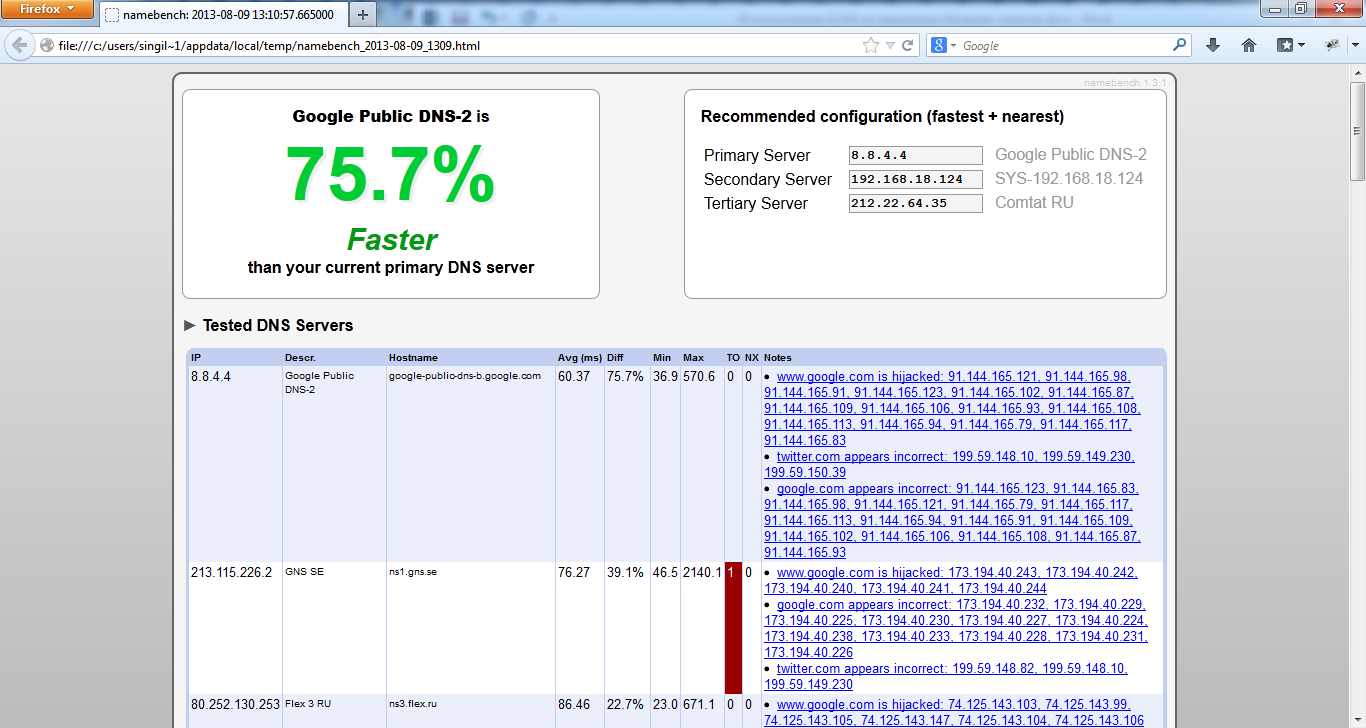1366x728 pixels.
Task: Open the Firefox application menu
Action: pos(47,9)
